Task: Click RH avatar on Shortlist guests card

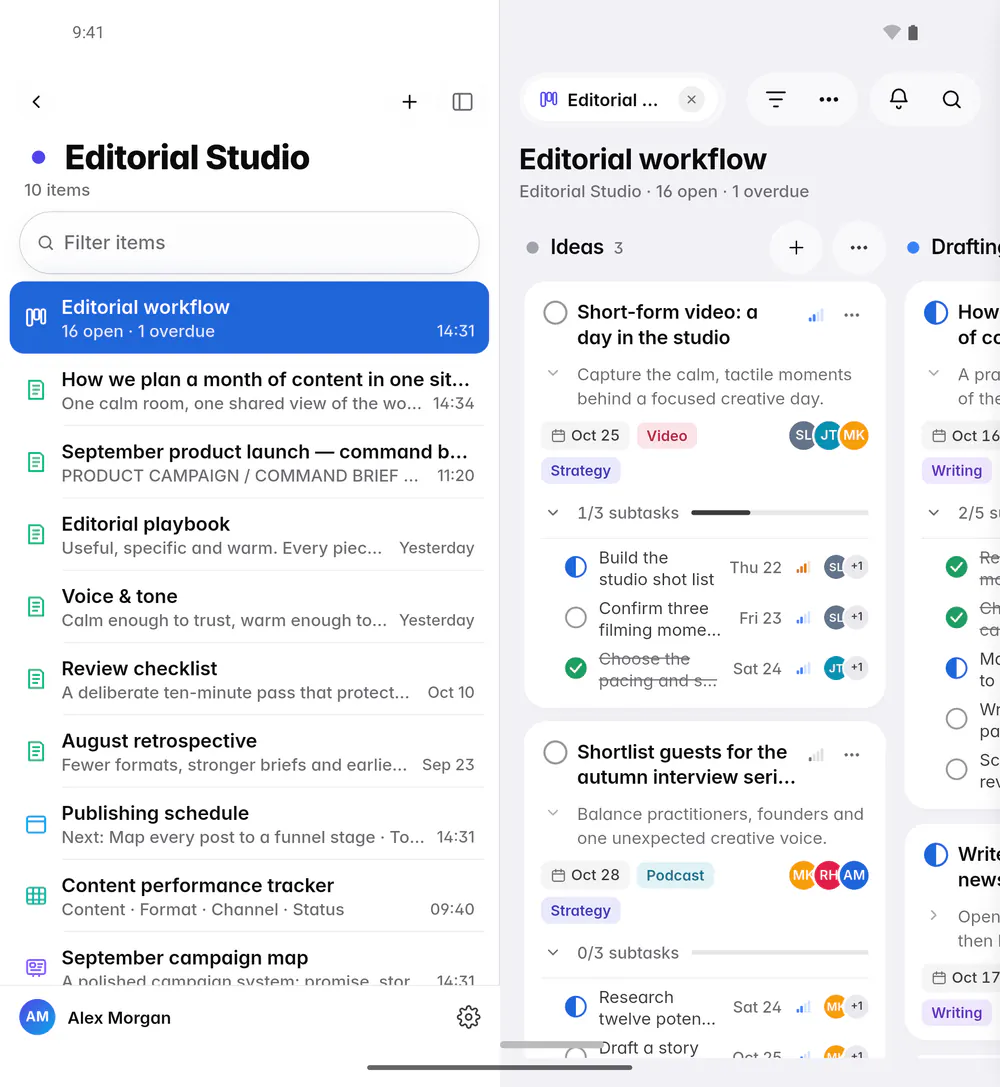Action: tap(829, 875)
